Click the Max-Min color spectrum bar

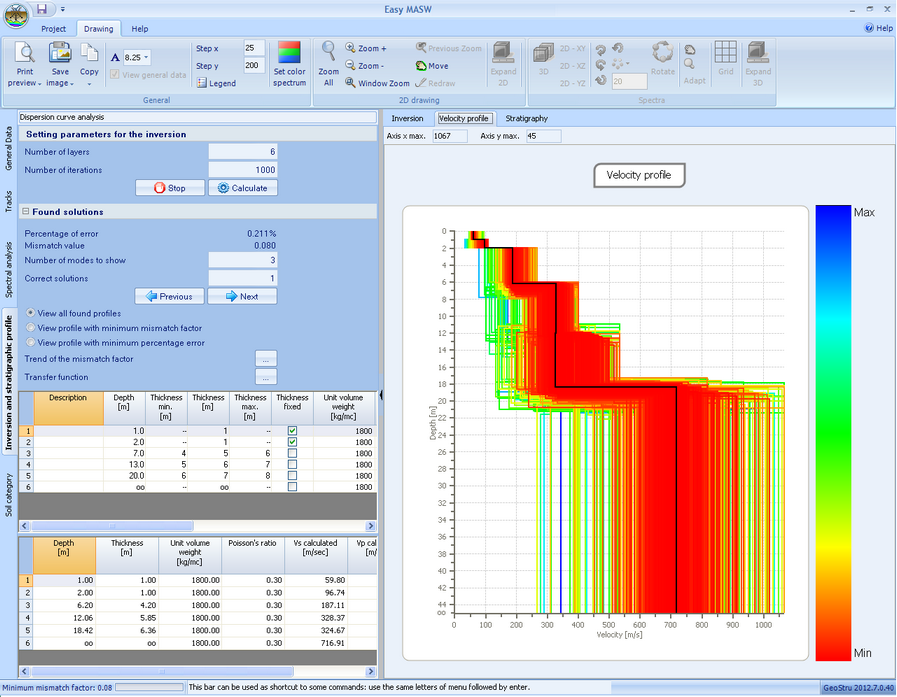point(833,433)
